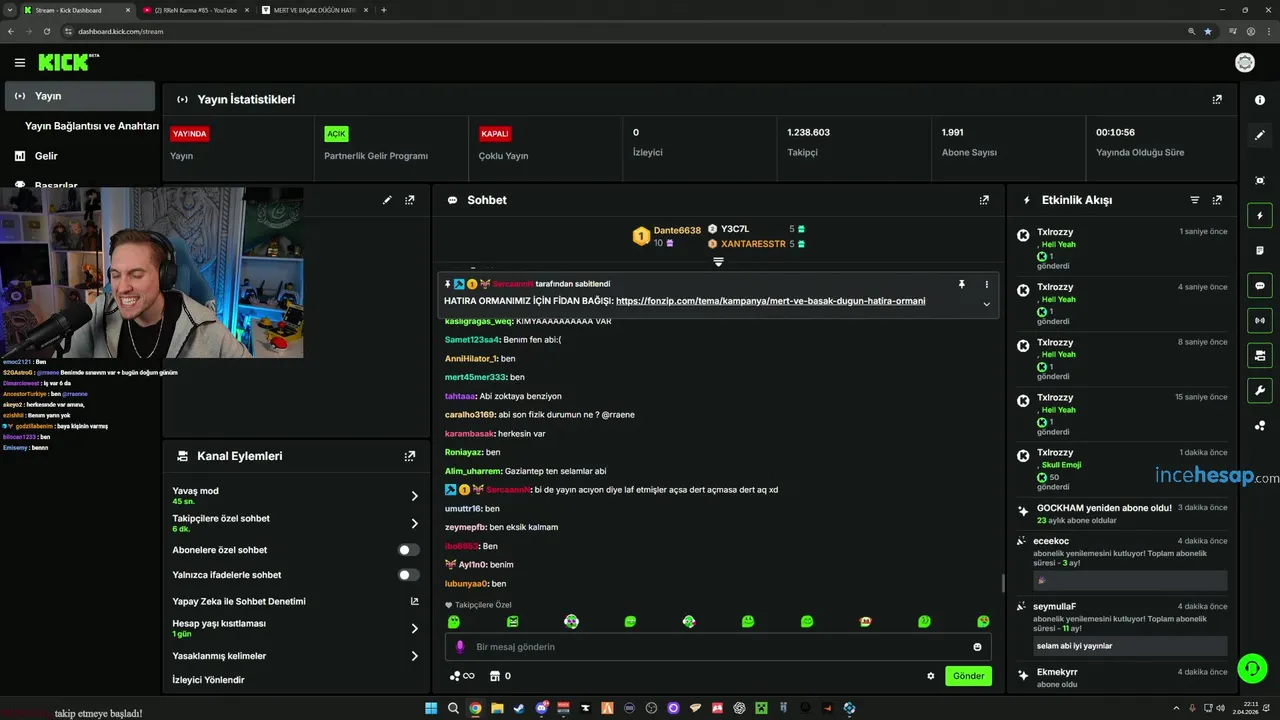Click the green support headset button
The height and width of the screenshot is (720, 1280).
1251,667
